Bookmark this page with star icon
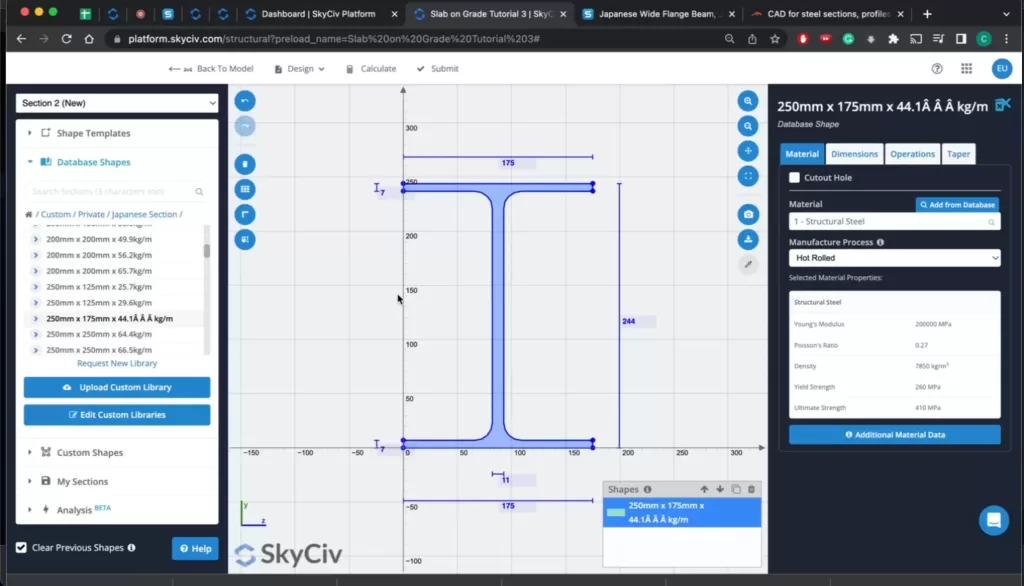 (x=775, y=39)
